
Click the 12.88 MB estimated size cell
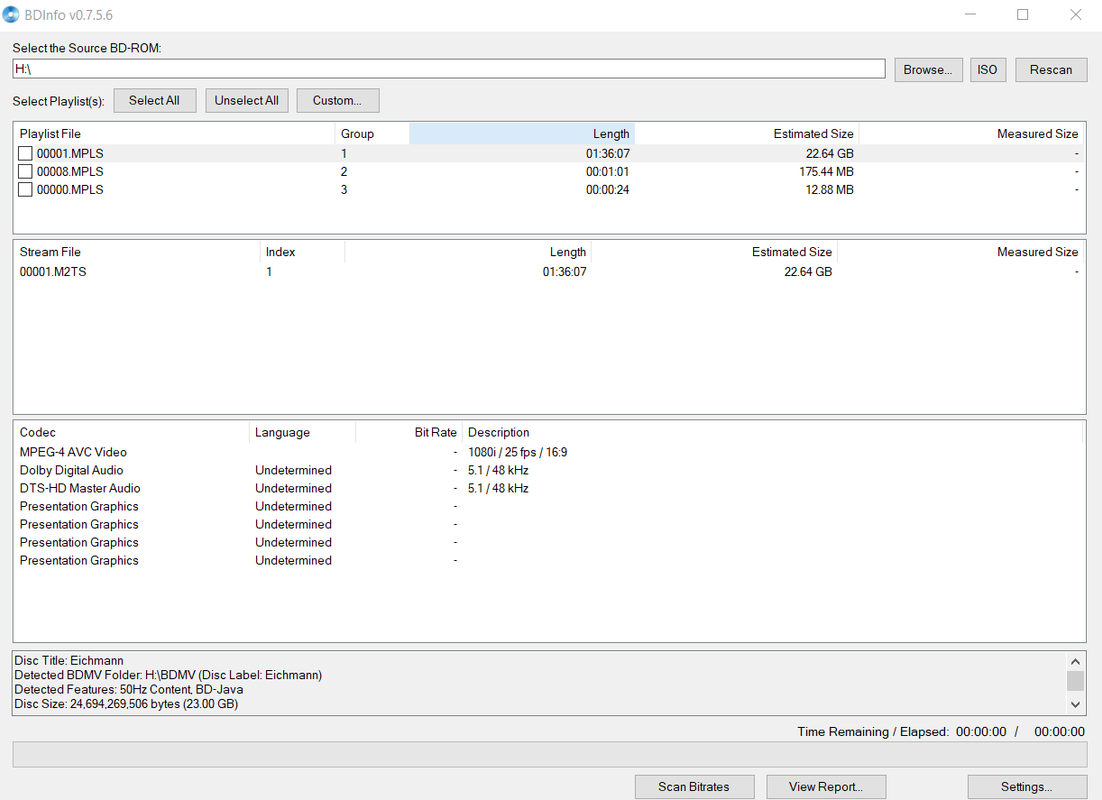click(829, 190)
